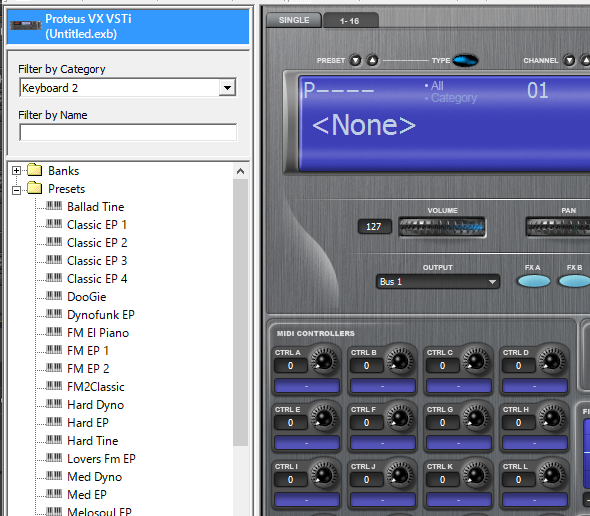Click the CTRL G knob

click(x=476, y=417)
